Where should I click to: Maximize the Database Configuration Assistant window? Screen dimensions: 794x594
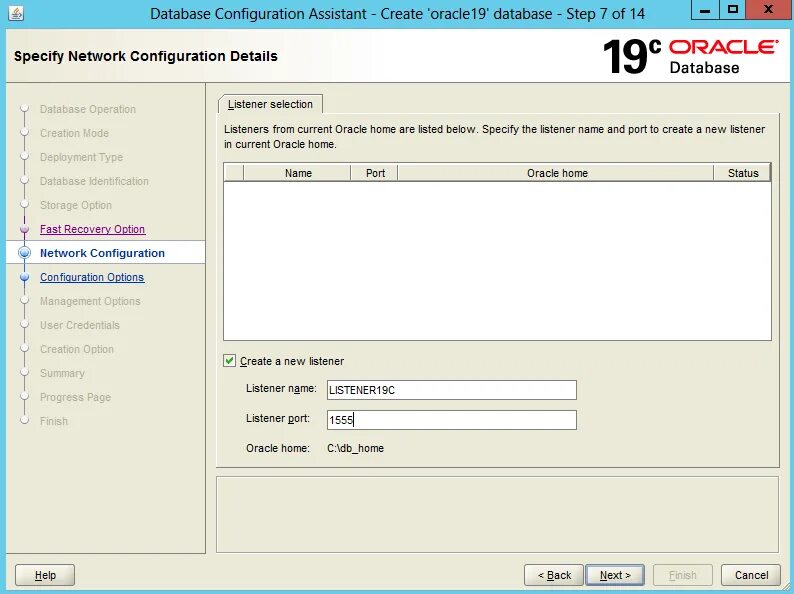tap(732, 10)
